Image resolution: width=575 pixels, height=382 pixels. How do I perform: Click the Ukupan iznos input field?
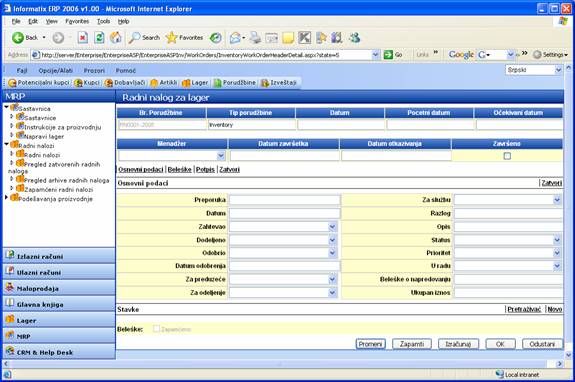point(508,293)
